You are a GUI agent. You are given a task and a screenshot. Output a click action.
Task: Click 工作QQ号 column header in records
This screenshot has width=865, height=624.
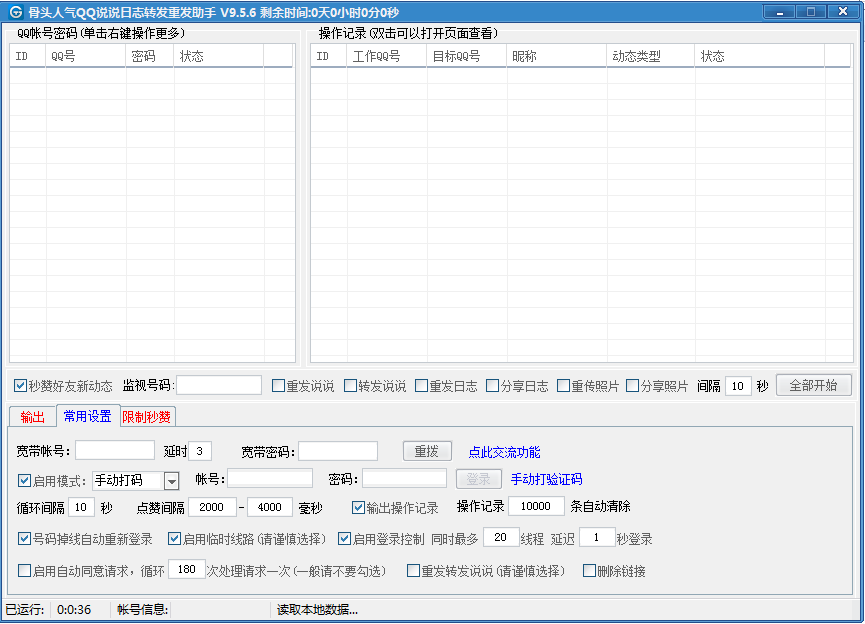(387, 56)
